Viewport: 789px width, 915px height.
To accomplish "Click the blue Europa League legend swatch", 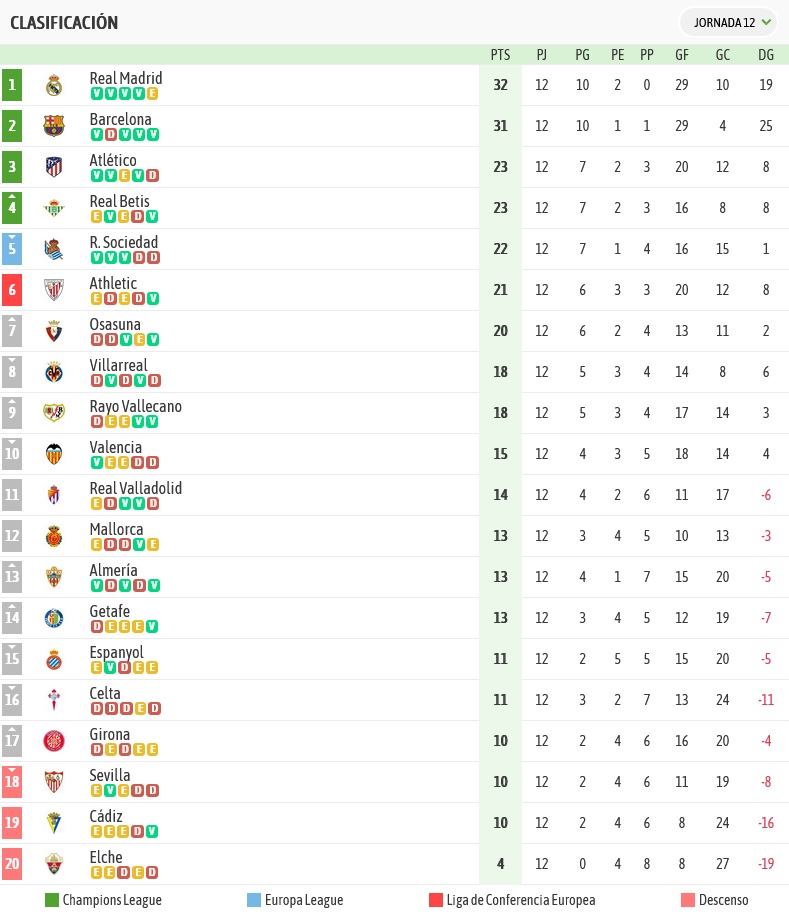I will 254,900.
